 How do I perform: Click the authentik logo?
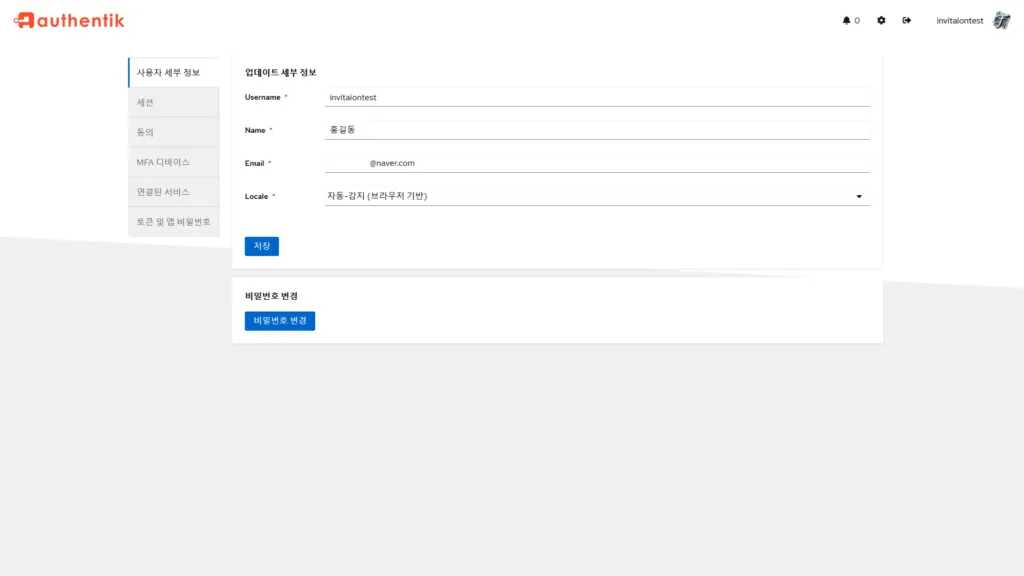click(67, 19)
